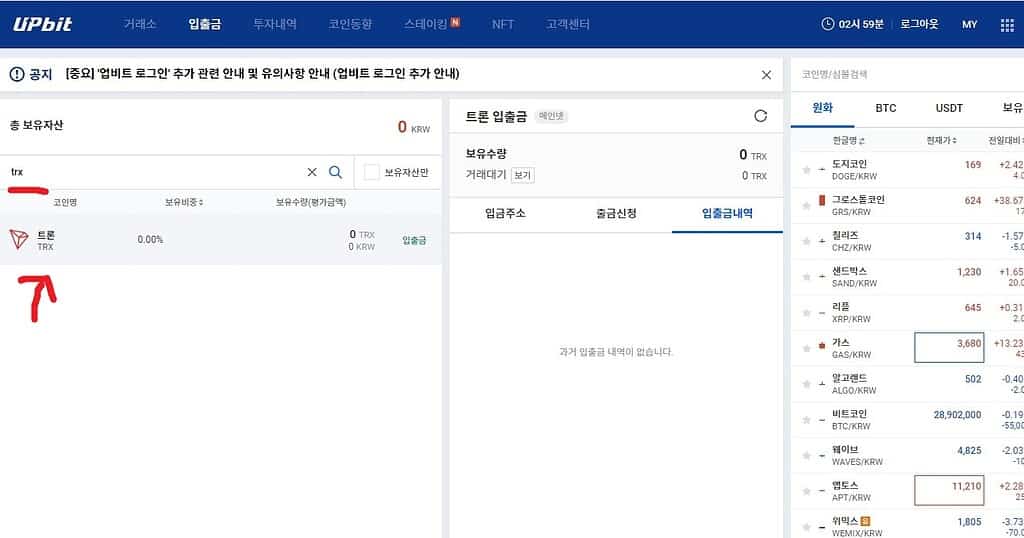Click the session timer clock icon
The width and height of the screenshot is (1024, 538).
[827, 24]
